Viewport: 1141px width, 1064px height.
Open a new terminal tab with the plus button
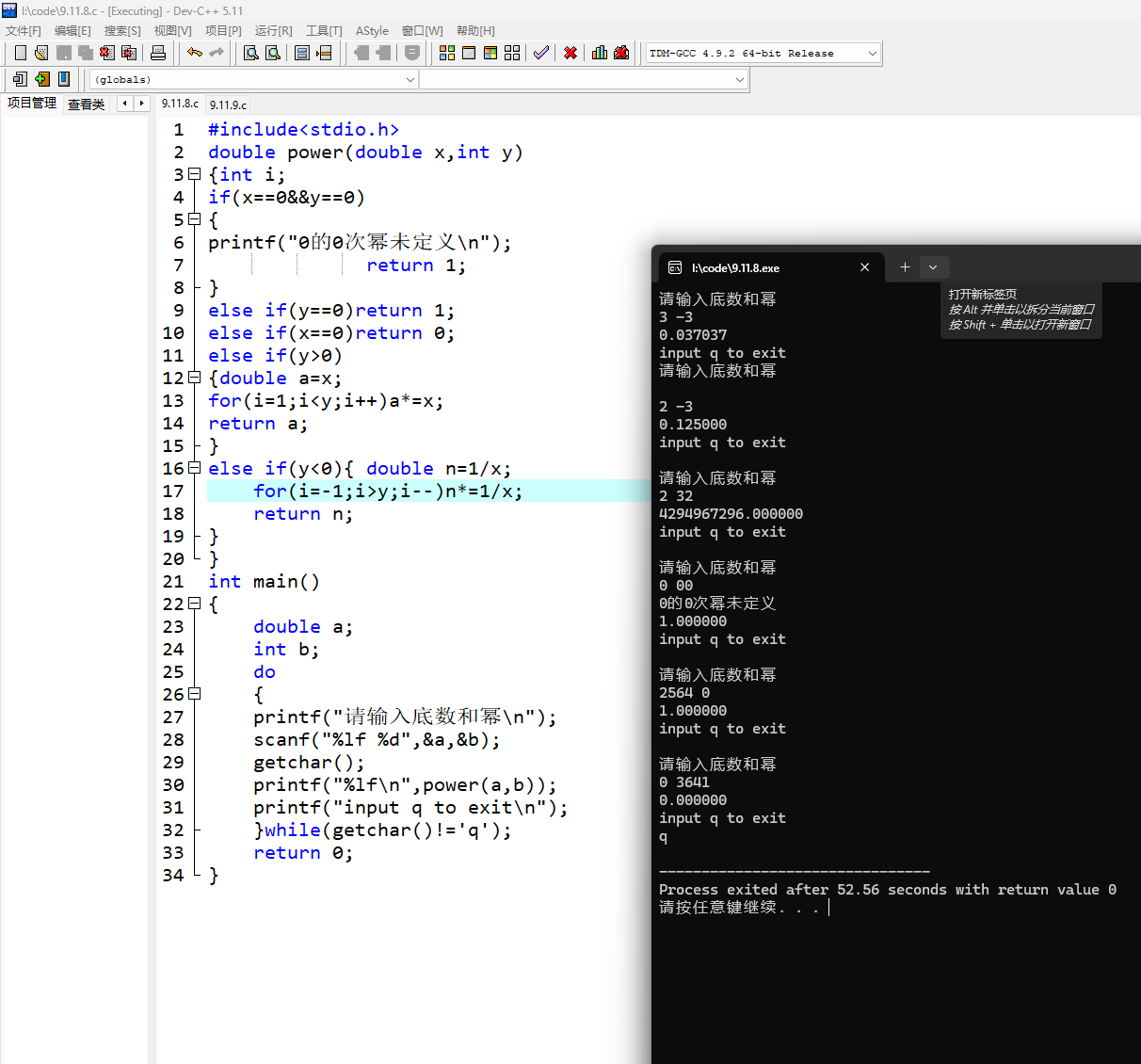tap(905, 267)
